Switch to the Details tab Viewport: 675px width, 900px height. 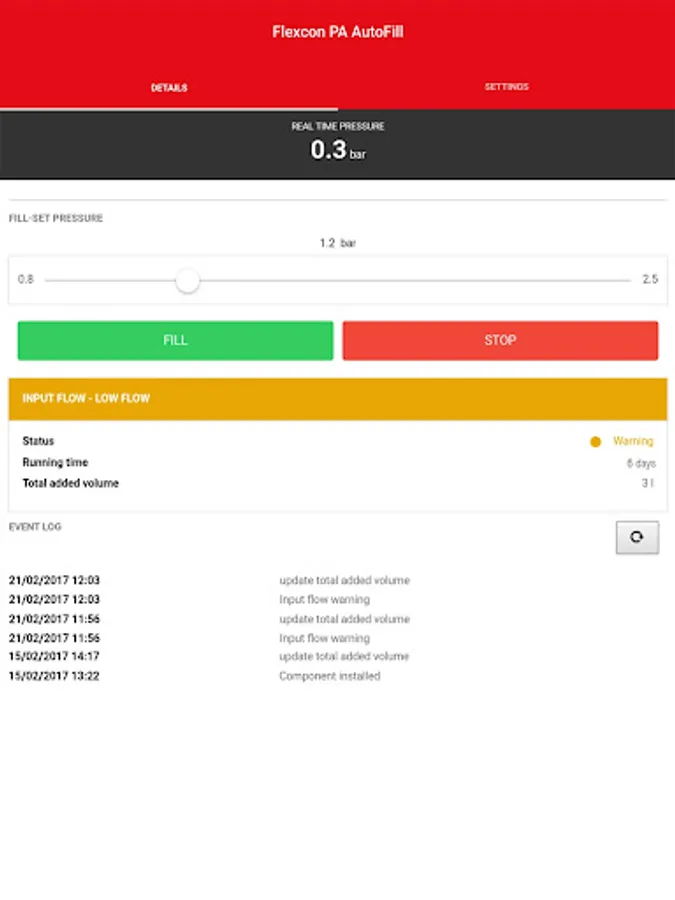169,87
